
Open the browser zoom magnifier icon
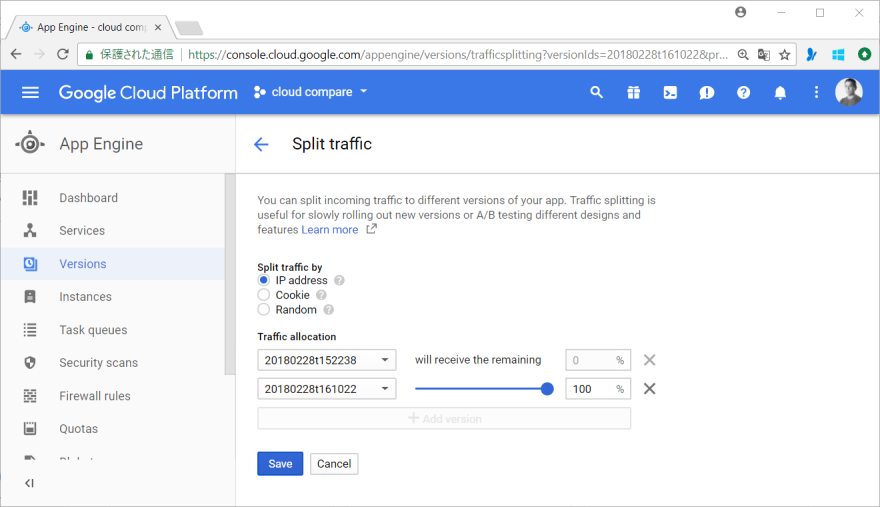[743, 54]
